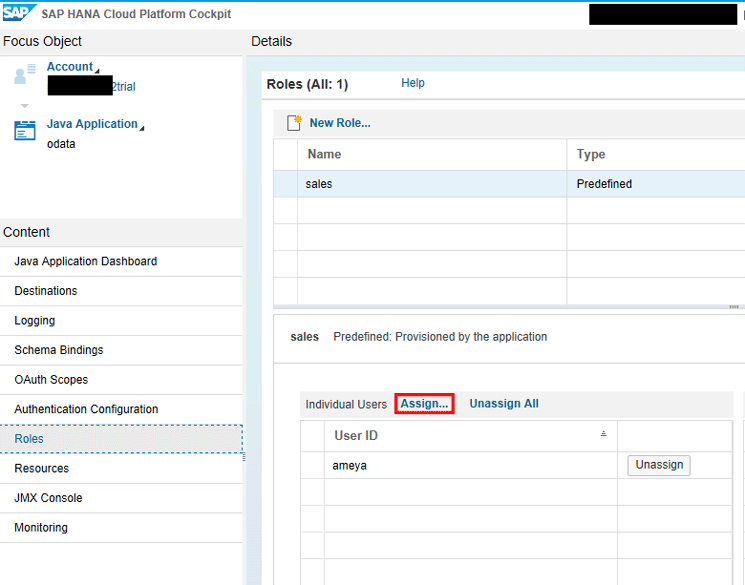Open Authentication Configuration section
The width and height of the screenshot is (745, 585).
121,409
